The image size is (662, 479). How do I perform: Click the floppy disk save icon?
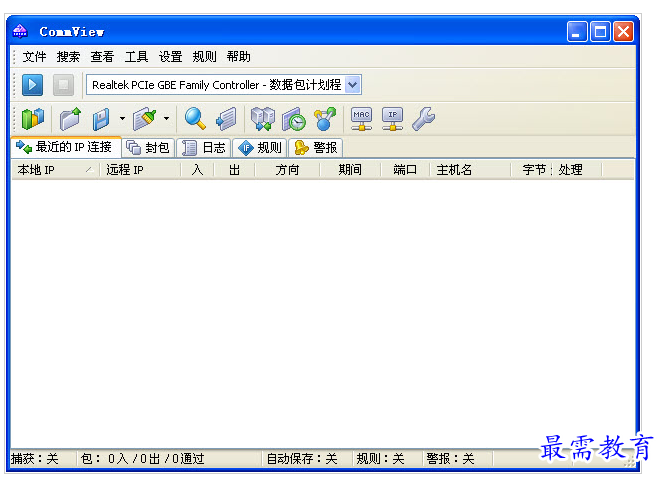tap(101, 119)
